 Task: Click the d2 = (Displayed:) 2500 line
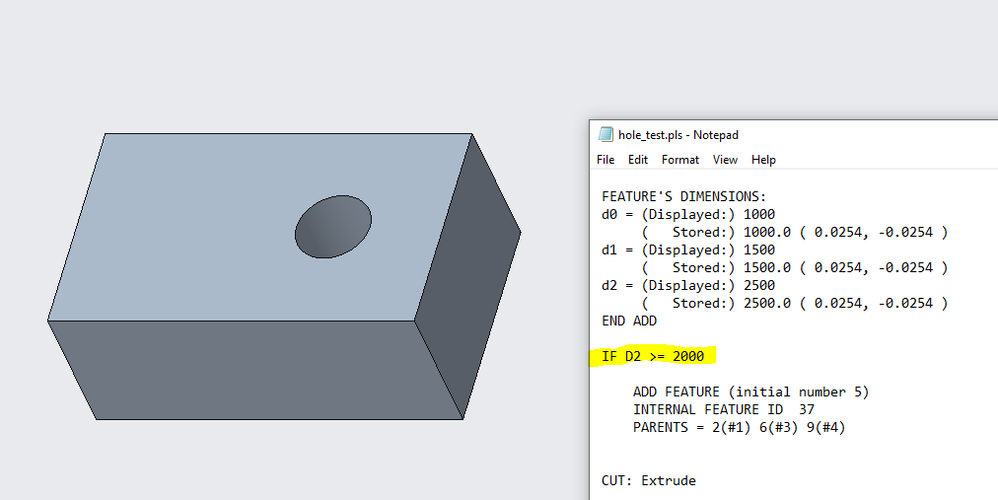(x=688, y=286)
